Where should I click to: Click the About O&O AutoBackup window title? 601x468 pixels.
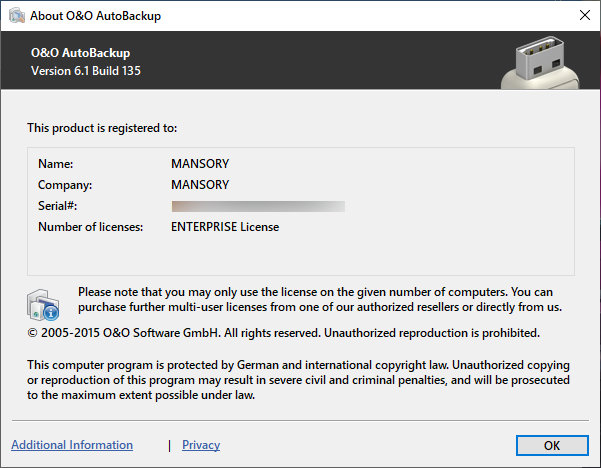(98, 16)
